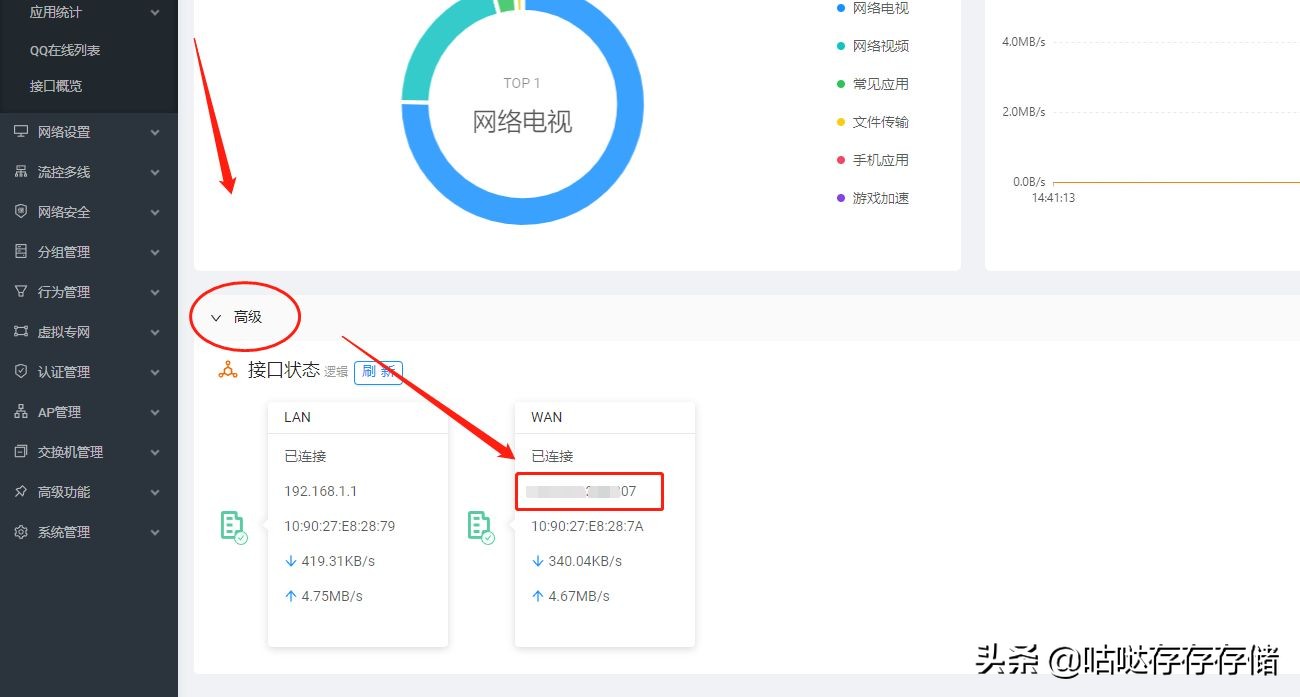Click the LAN interface document status icon
Screen dimensions: 1300x697
point(233,526)
